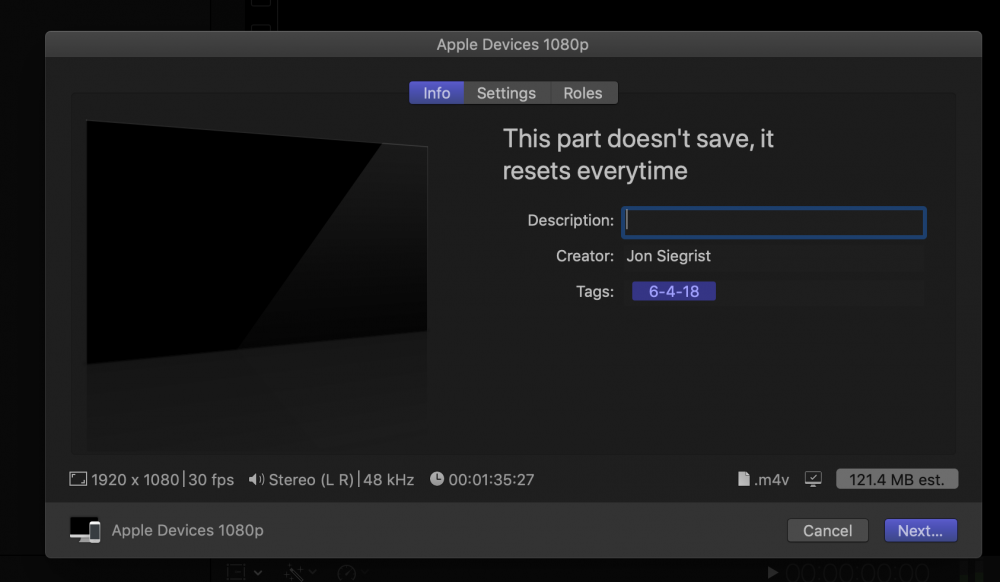Click the Apple Devices 1080p footer label
Viewport: 1000px width, 582px height.
(188, 530)
